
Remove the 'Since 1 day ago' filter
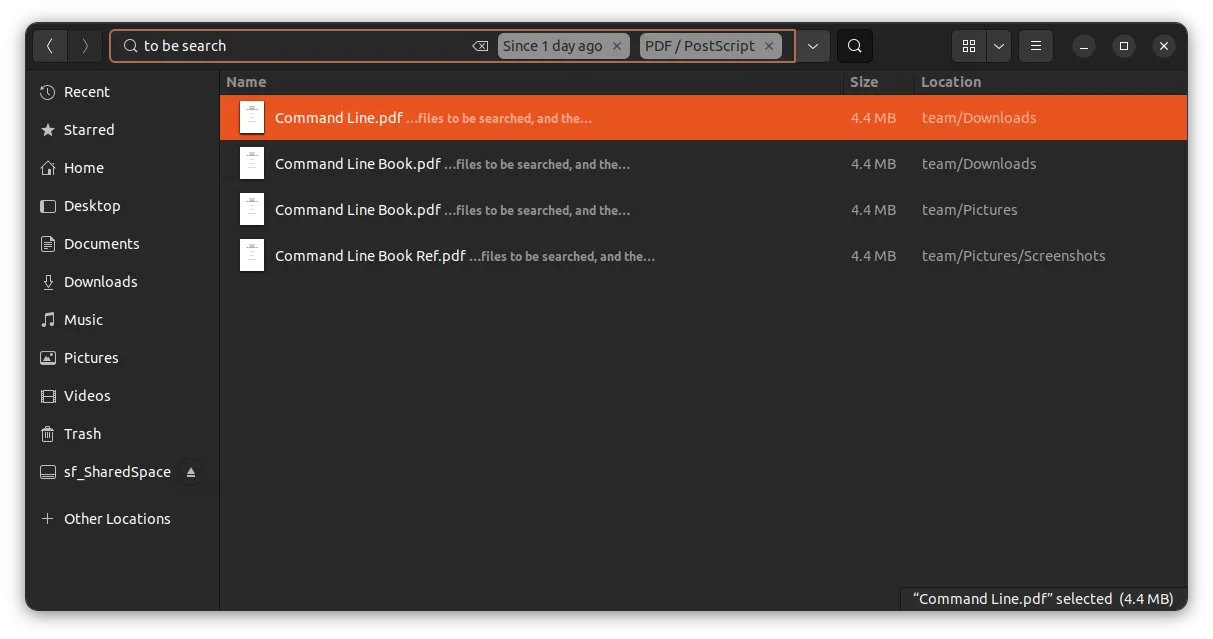coord(617,46)
